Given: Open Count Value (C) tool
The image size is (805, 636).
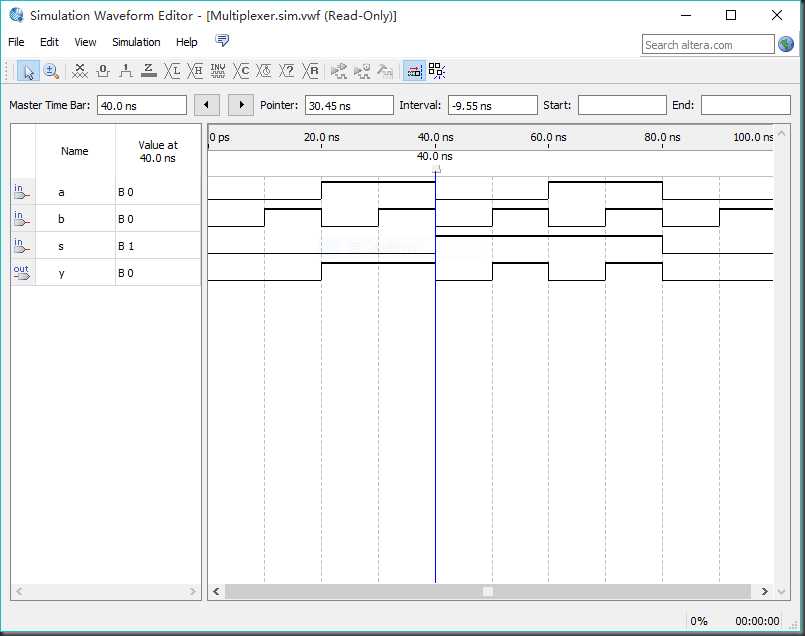Looking at the screenshot, I should (241, 71).
